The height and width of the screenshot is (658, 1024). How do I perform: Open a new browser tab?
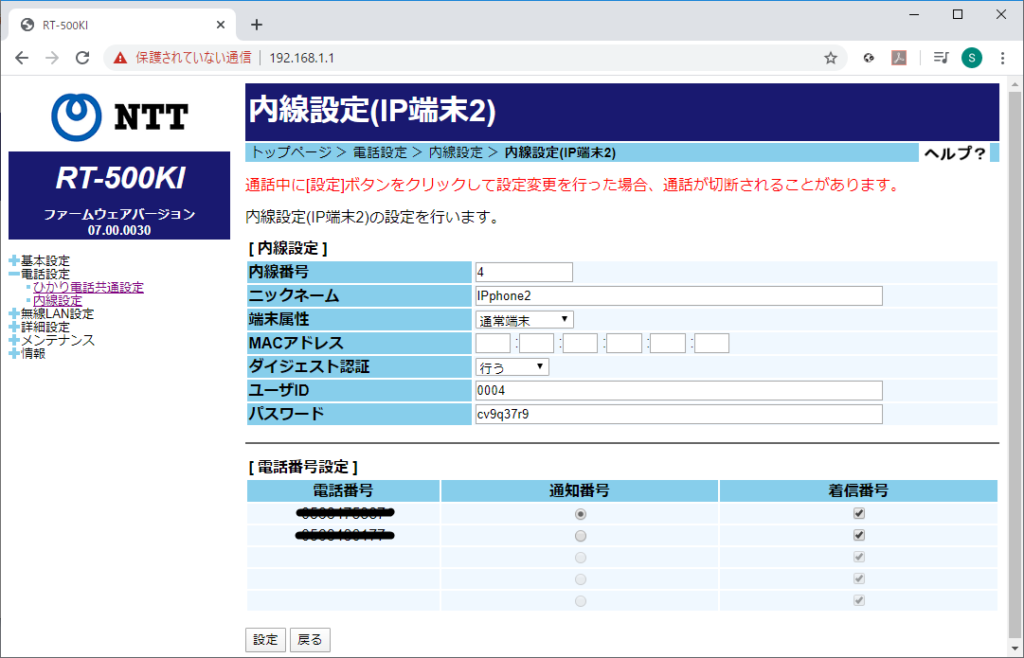(257, 25)
